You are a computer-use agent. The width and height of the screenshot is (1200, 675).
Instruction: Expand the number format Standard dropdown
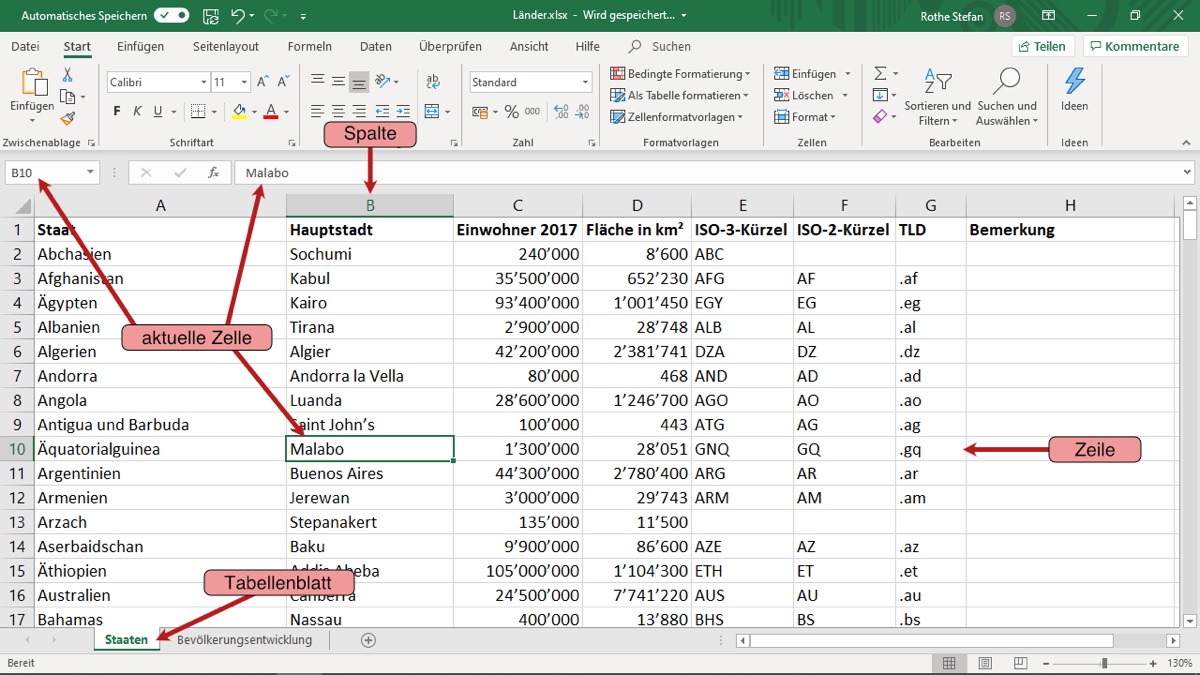(x=585, y=83)
